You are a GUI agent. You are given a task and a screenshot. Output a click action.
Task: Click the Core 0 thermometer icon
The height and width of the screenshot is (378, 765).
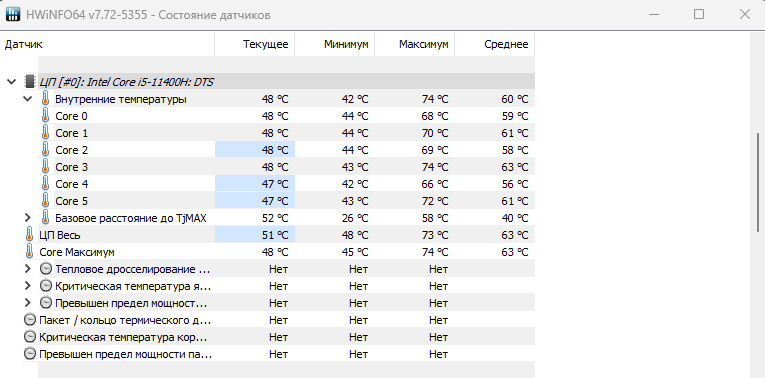point(45,116)
